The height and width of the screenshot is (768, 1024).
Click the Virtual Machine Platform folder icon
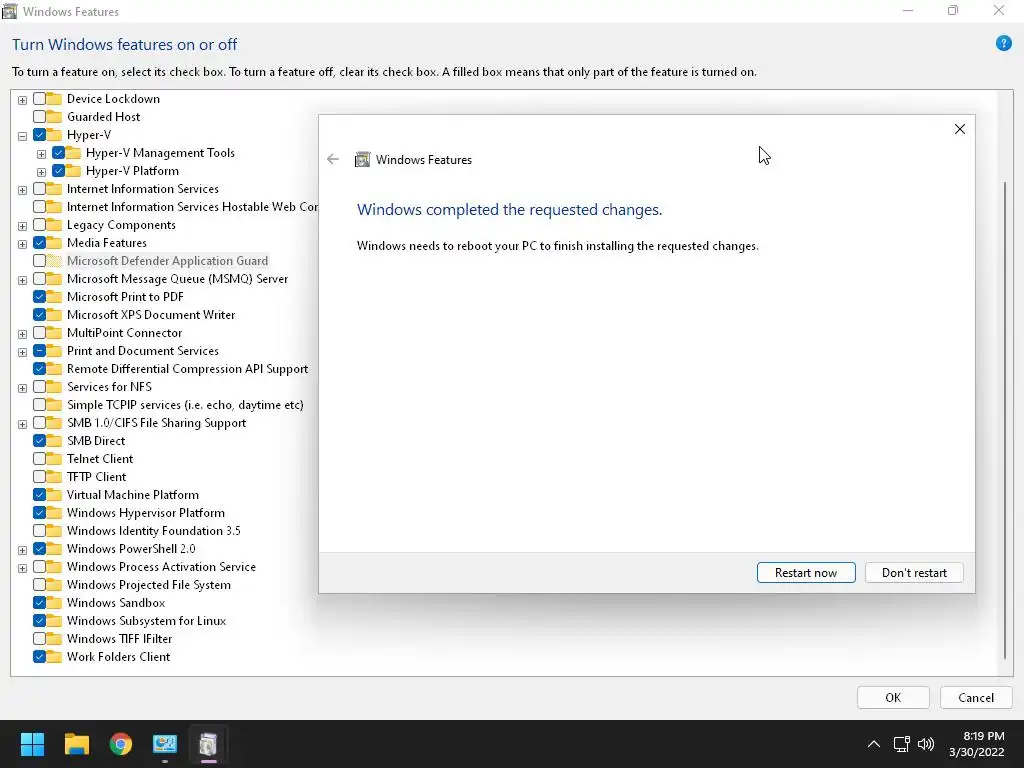tap(54, 494)
